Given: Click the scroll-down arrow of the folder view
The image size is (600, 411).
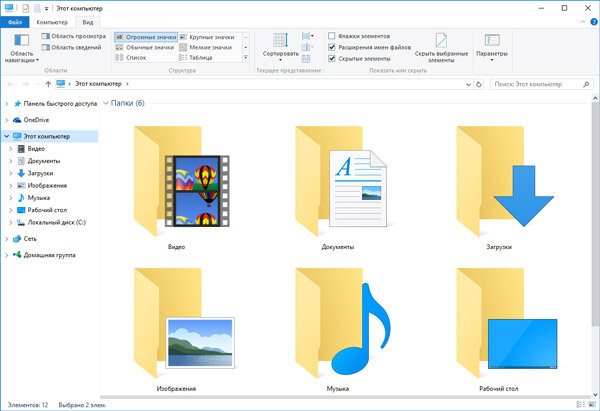Looking at the screenshot, I should click(x=595, y=394).
